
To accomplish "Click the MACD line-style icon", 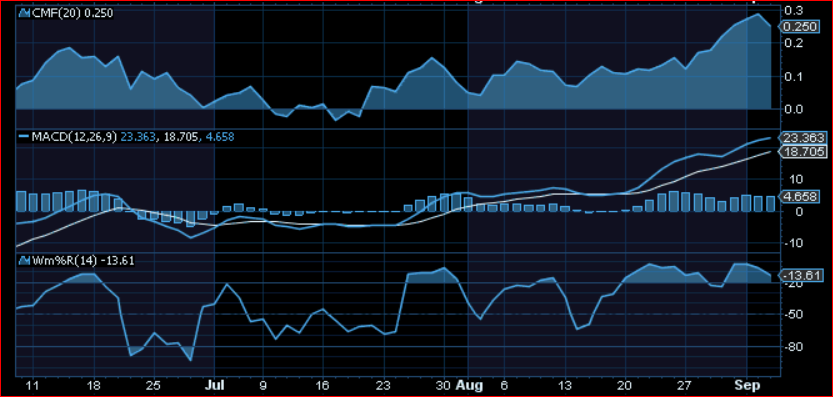I will pyautogui.click(x=24, y=137).
